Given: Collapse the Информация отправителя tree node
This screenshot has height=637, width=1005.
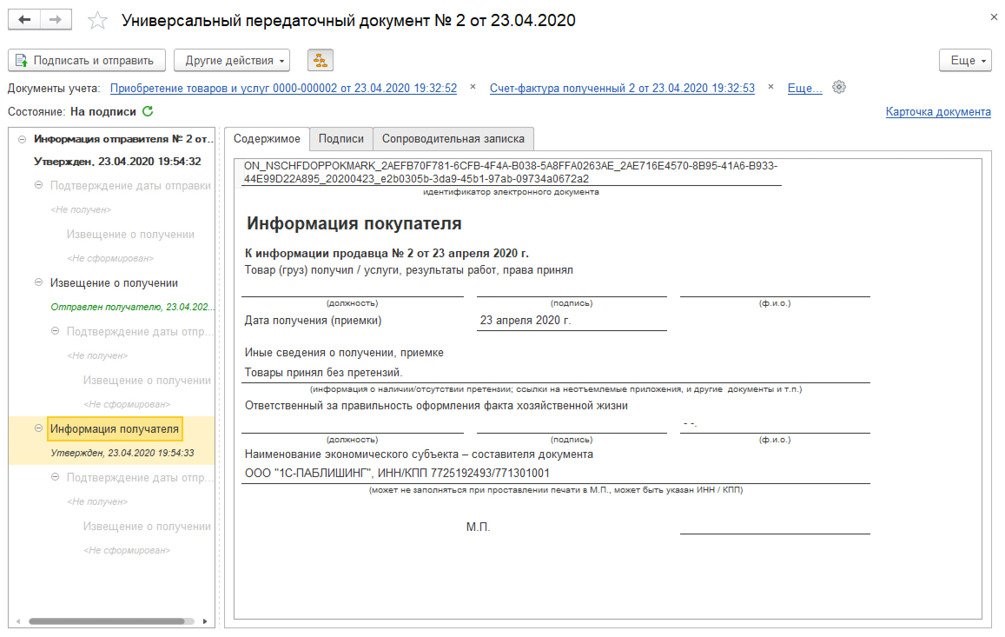Looking at the screenshot, I should pos(22,139).
